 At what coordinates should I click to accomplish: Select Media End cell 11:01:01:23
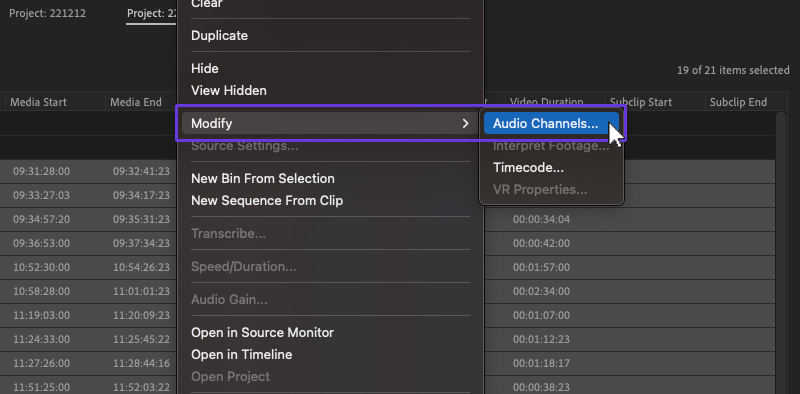[x=141, y=291]
